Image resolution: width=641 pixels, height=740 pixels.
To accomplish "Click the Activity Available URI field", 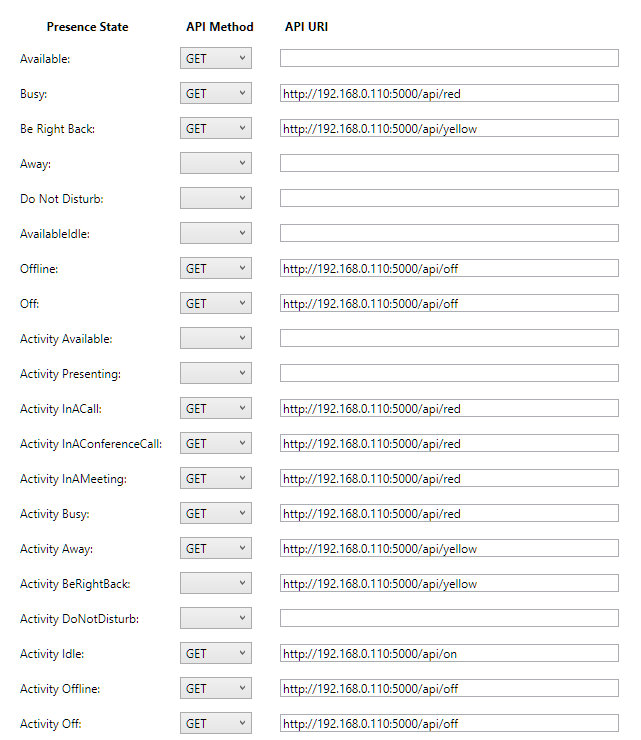I will [449, 338].
